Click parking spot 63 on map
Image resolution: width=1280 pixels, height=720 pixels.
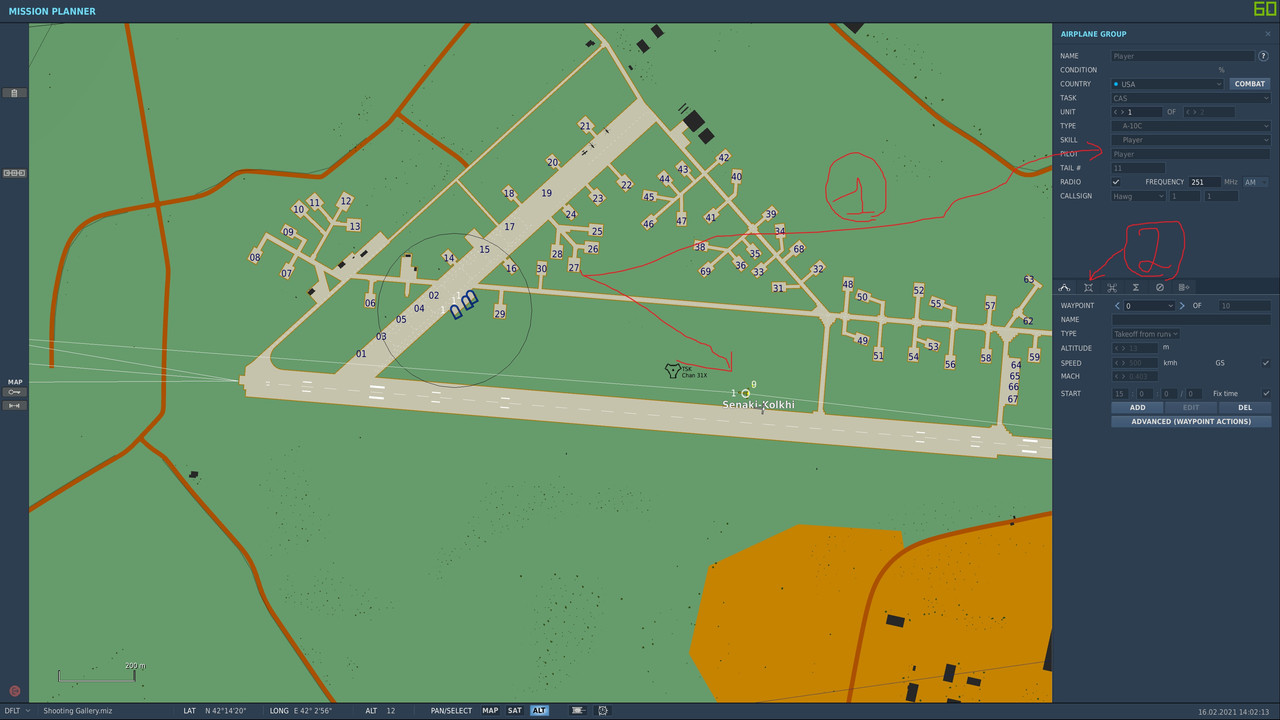tap(1029, 280)
